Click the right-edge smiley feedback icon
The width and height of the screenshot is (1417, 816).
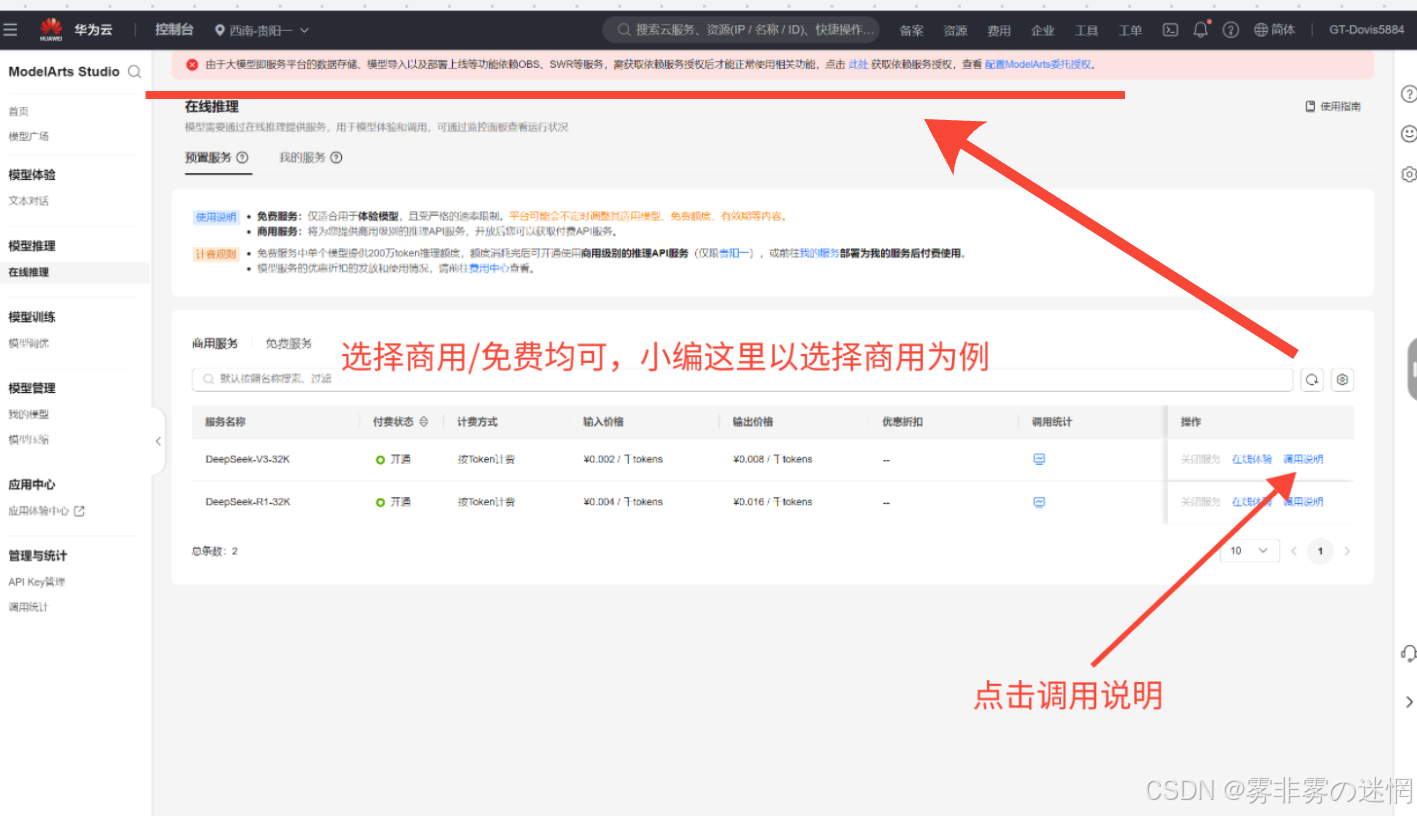click(x=1408, y=133)
